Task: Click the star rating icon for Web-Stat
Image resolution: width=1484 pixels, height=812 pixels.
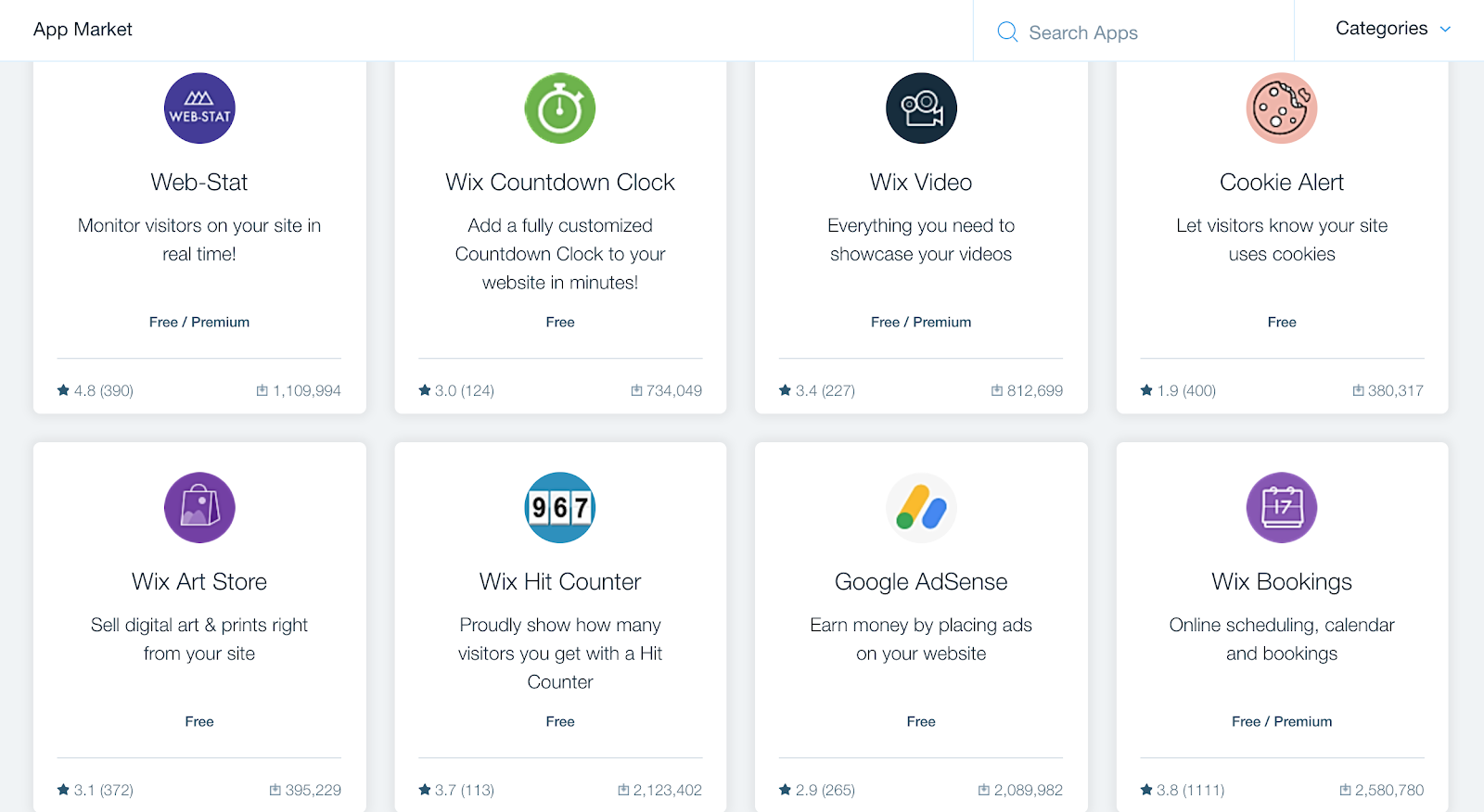Action: click(x=63, y=390)
